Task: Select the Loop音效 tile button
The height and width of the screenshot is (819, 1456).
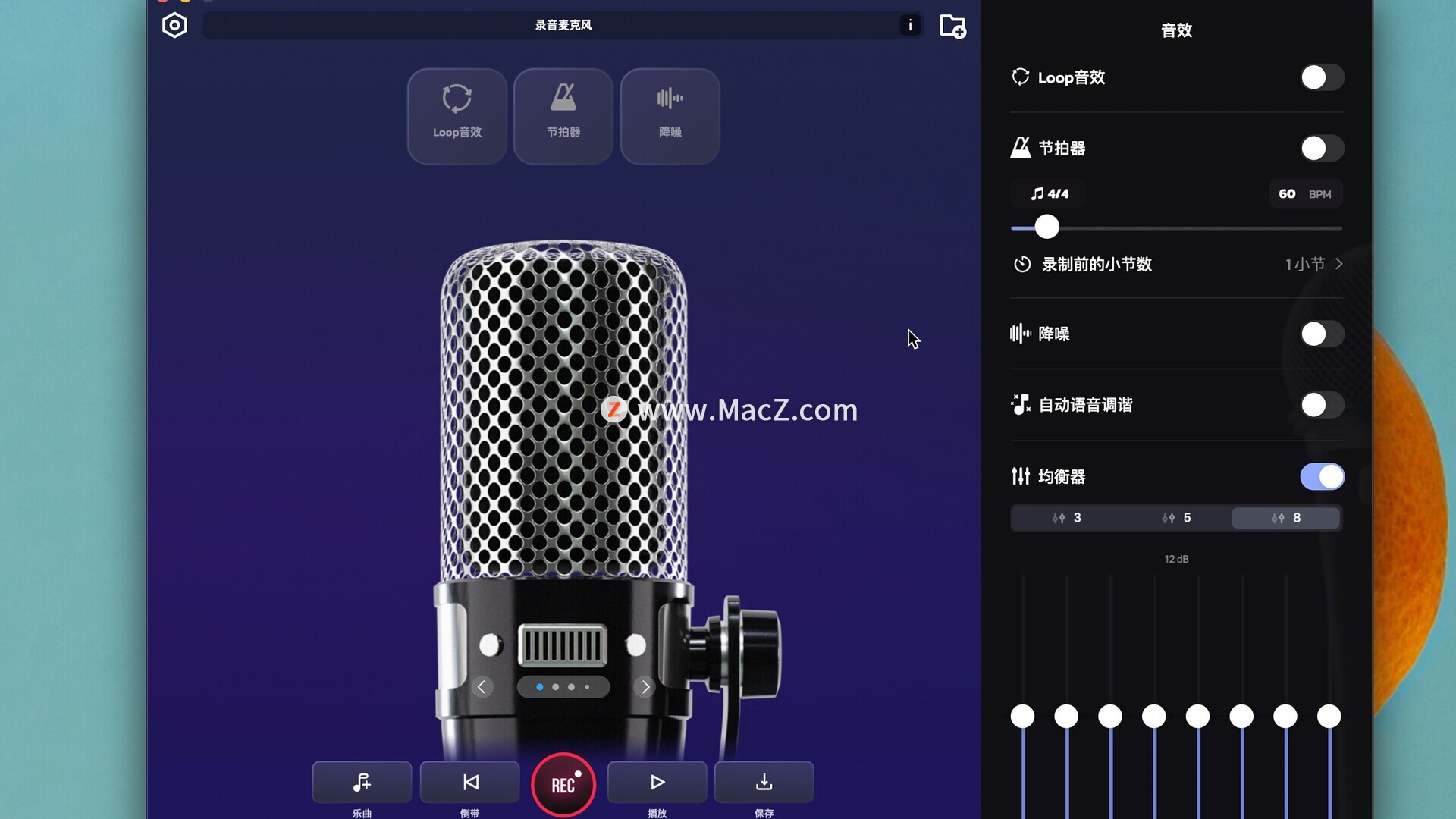Action: pyautogui.click(x=457, y=116)
